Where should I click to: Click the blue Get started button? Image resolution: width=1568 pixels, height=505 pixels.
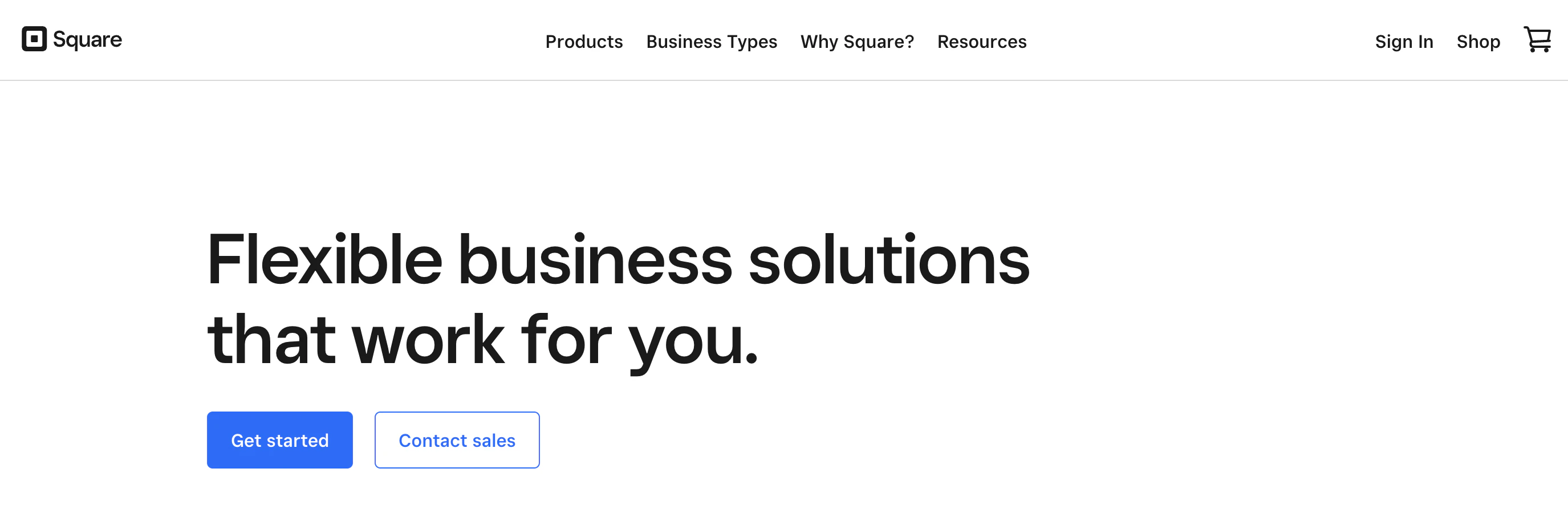[x=280, y=440]
